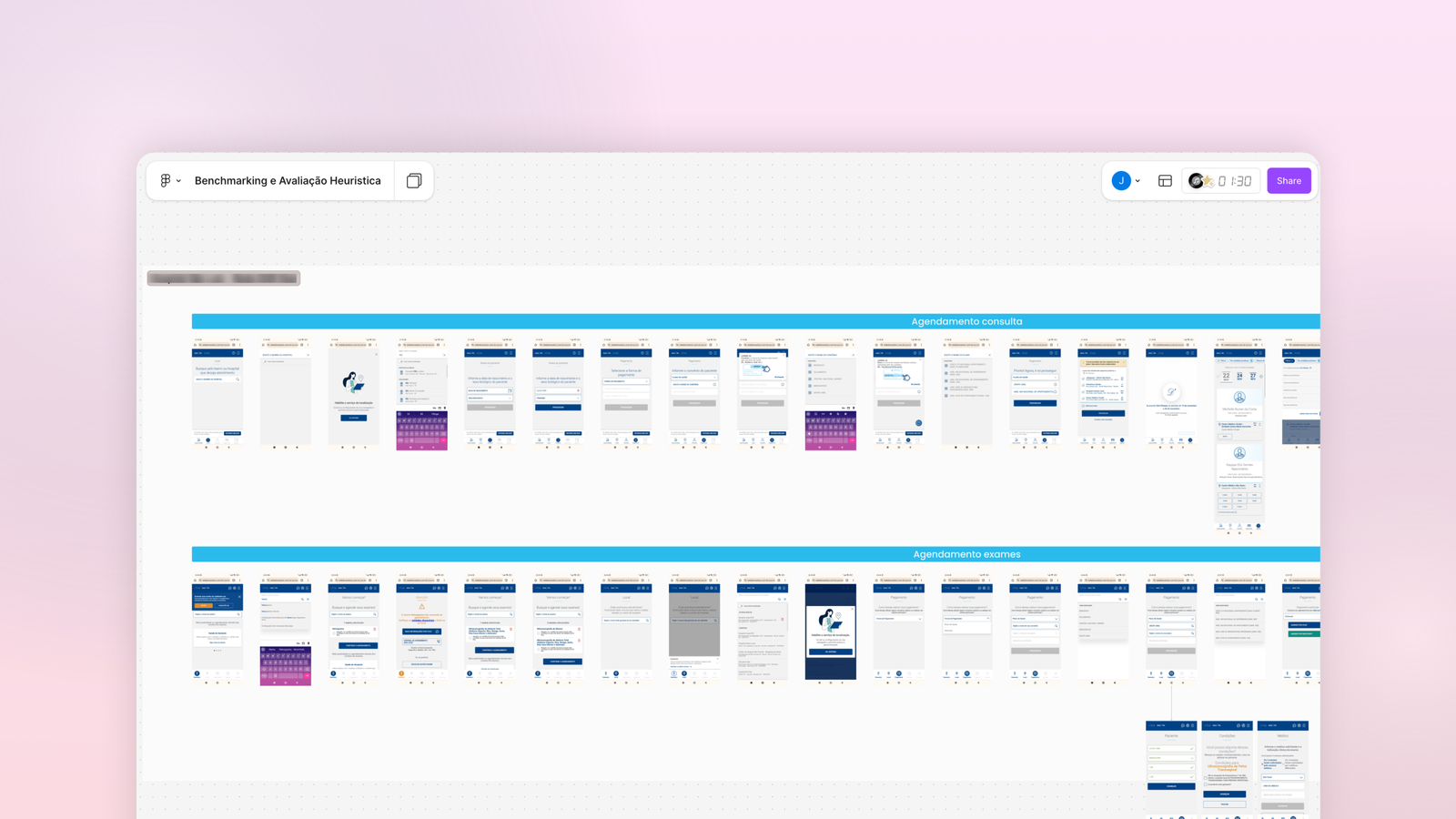The image size is (1456, 819).
Task: Click the music record icon in timer
Action: coord(1196,181)
